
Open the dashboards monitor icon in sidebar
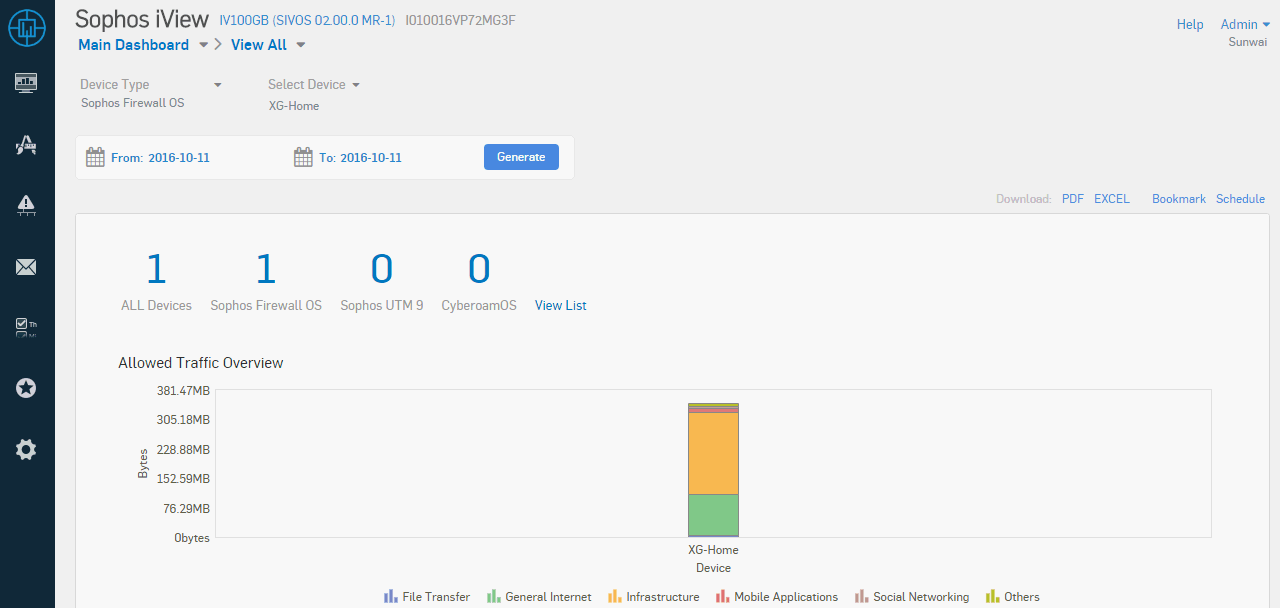pyautogui.click(x=26, y=82)
